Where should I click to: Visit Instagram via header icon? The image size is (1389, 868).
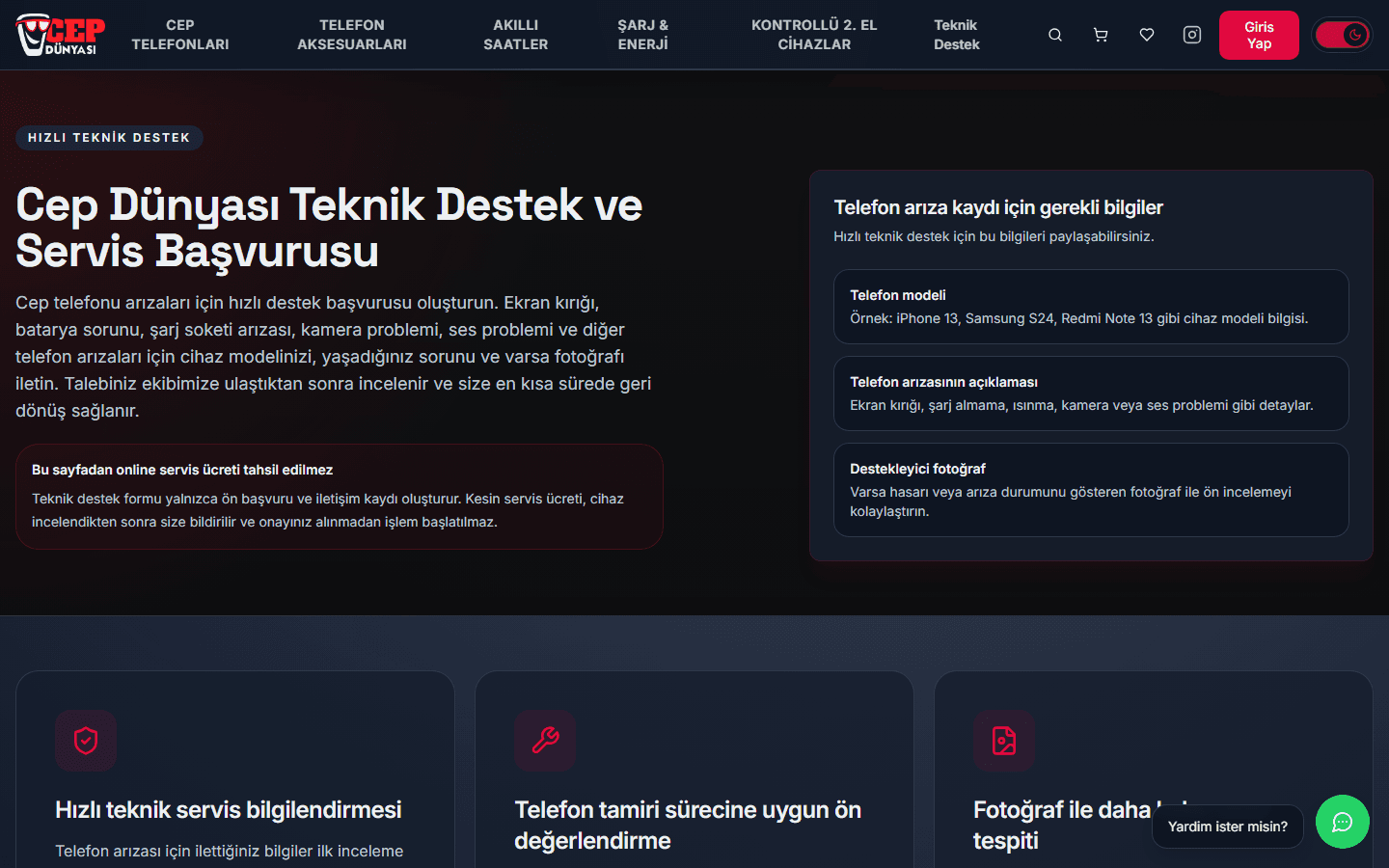(1192, 35)
